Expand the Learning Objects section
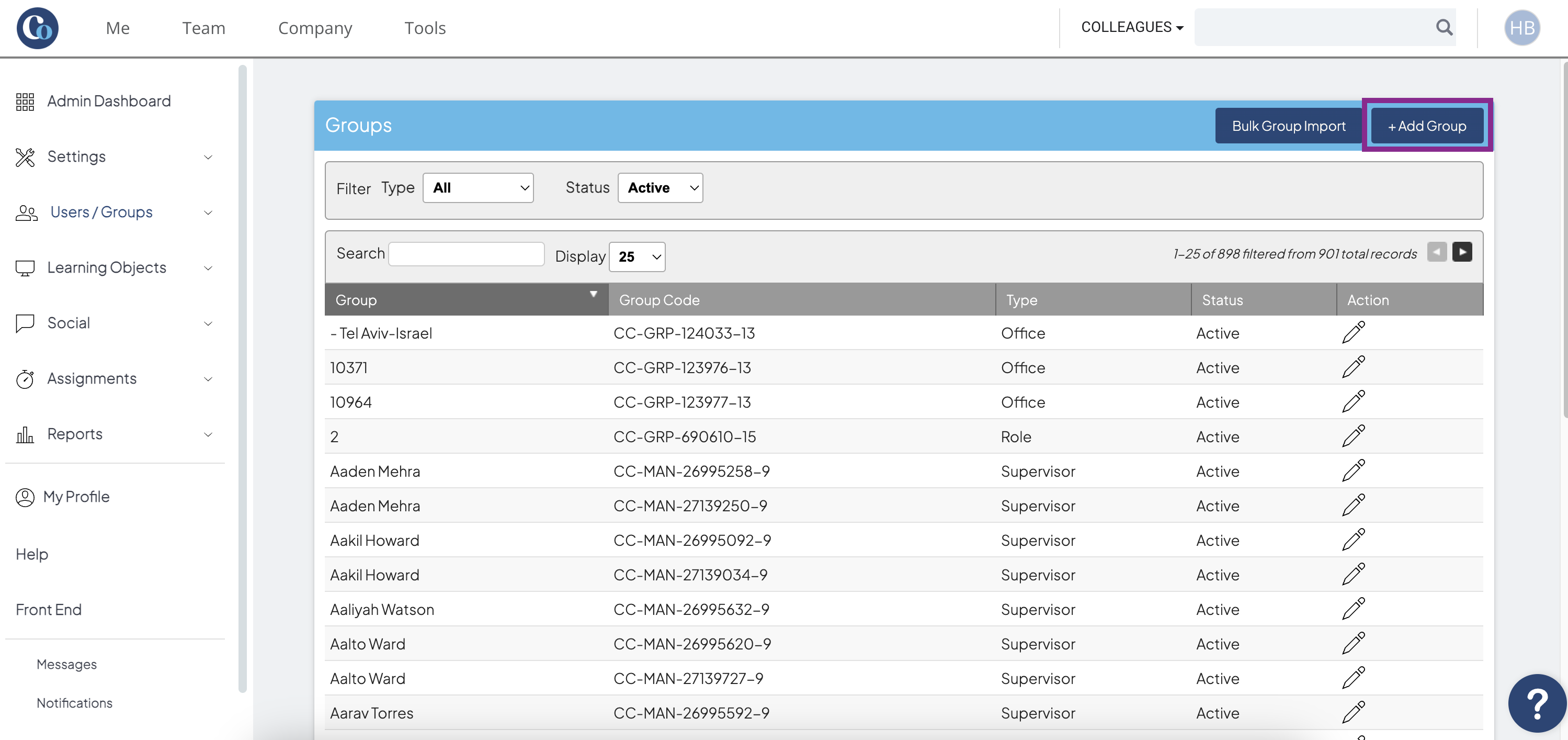Screen dimensions: 1568x740 tap(208, 268)
